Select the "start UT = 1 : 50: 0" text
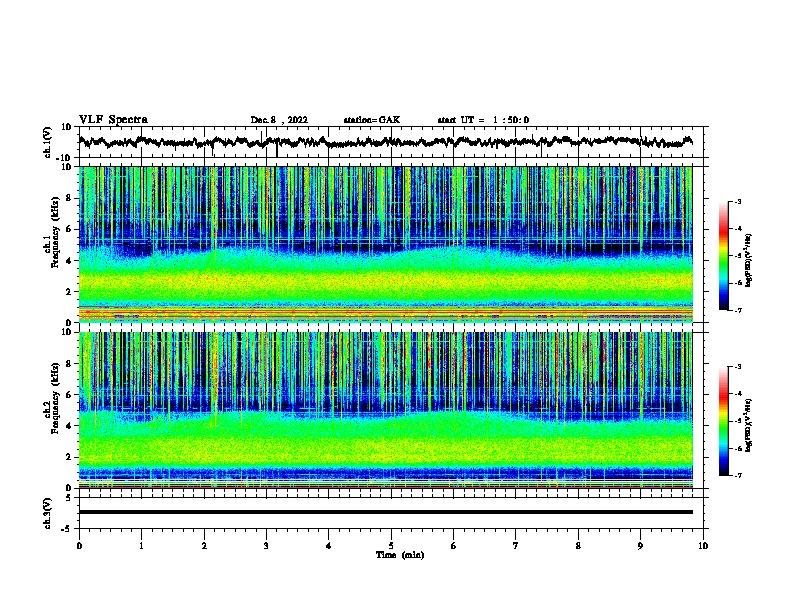The width and height of the screenshot is (792, 612). coord(483,120)
